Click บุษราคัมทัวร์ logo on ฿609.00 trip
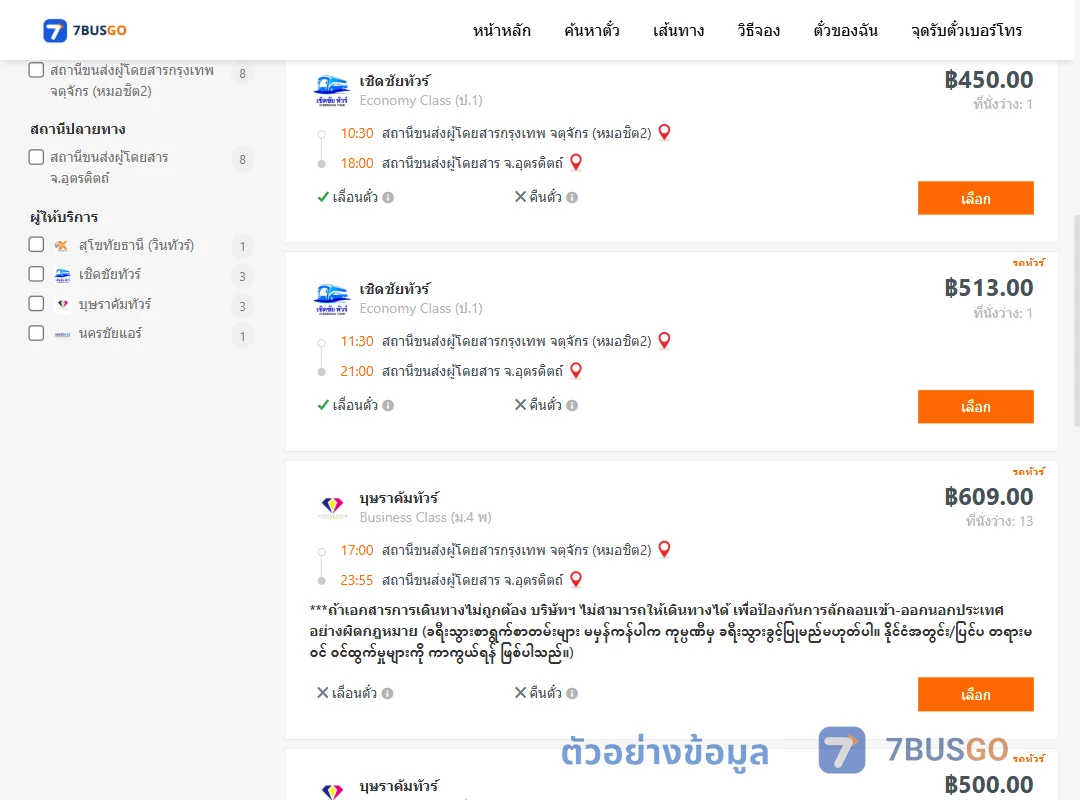Viewport: 1080px width, 800px height. pos(332,507)
